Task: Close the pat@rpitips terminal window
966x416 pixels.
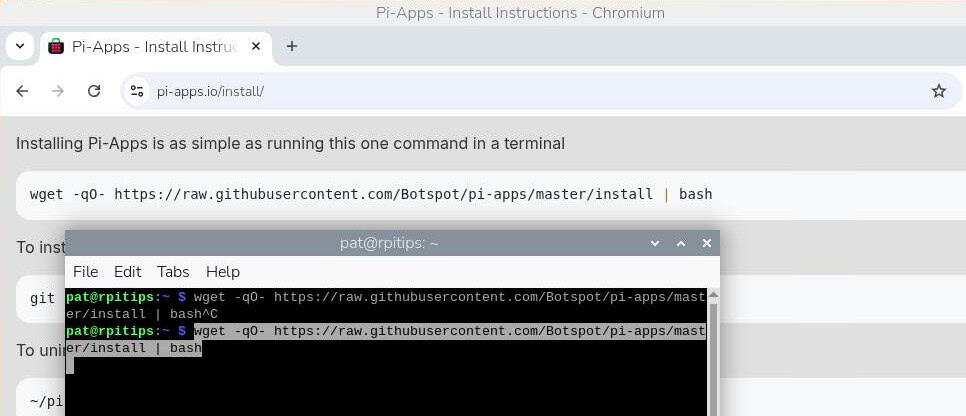Action: coord(707,243)
